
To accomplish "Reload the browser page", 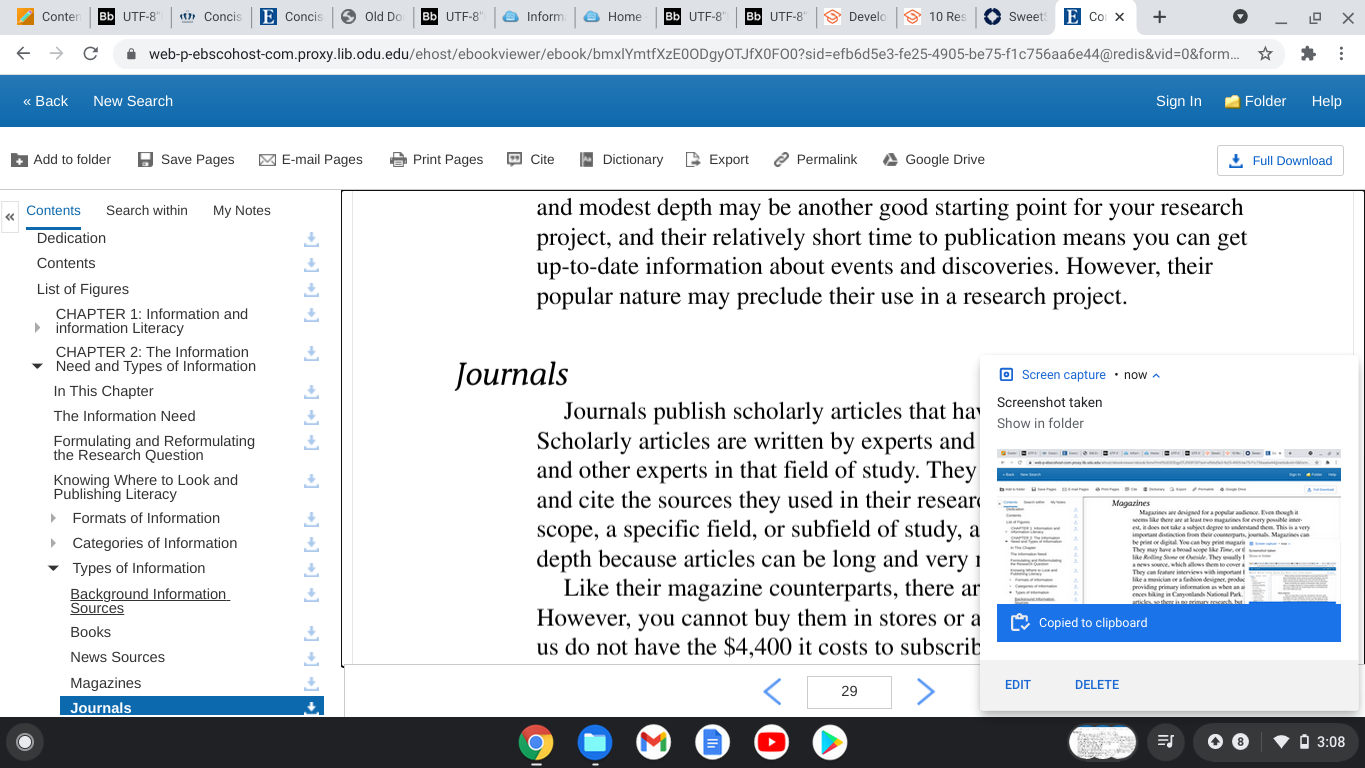I will point(91,54).
